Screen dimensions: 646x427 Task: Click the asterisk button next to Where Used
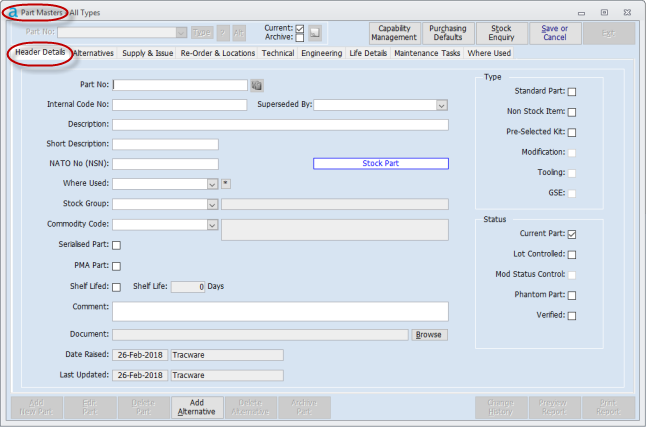[x=225, y=183]
